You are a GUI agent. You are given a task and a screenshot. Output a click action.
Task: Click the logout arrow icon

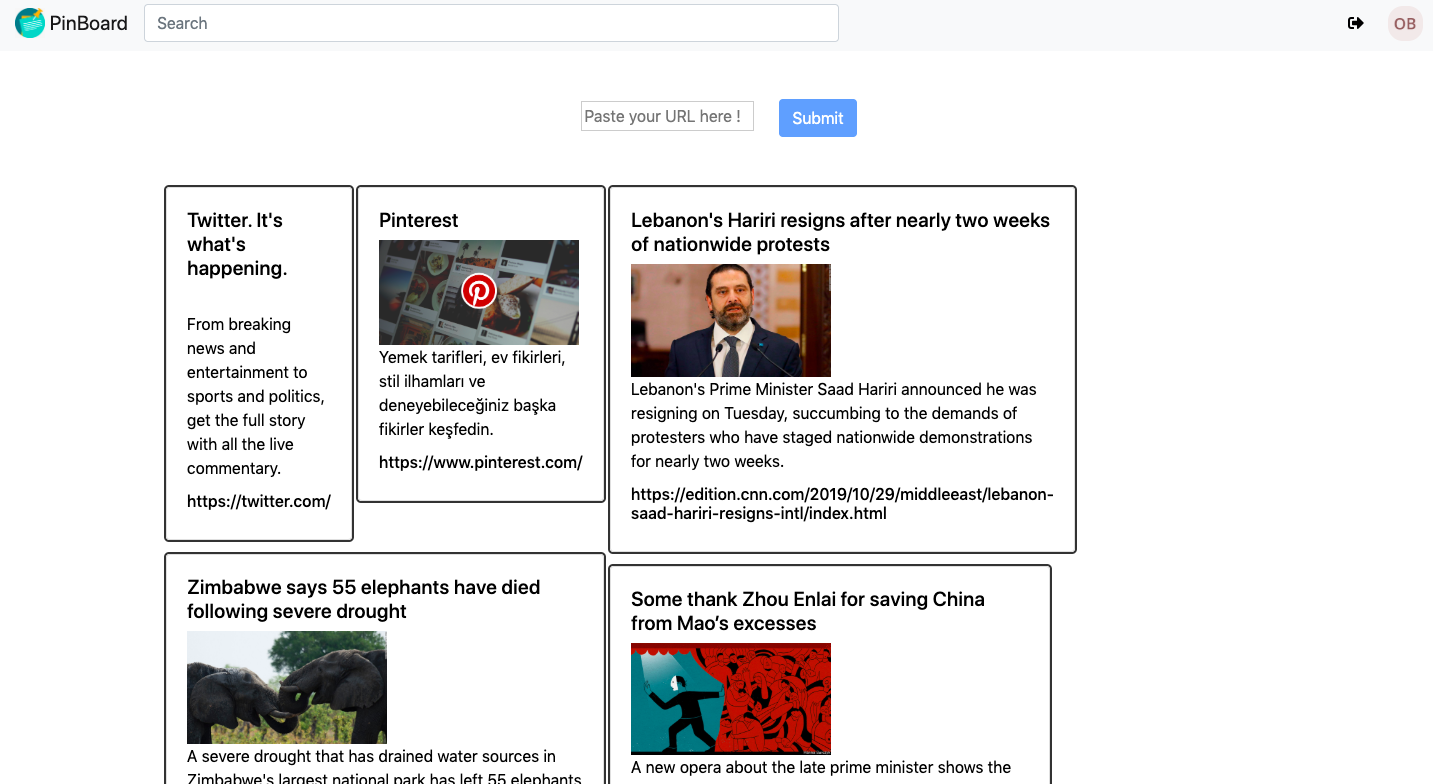(1356, 23)
